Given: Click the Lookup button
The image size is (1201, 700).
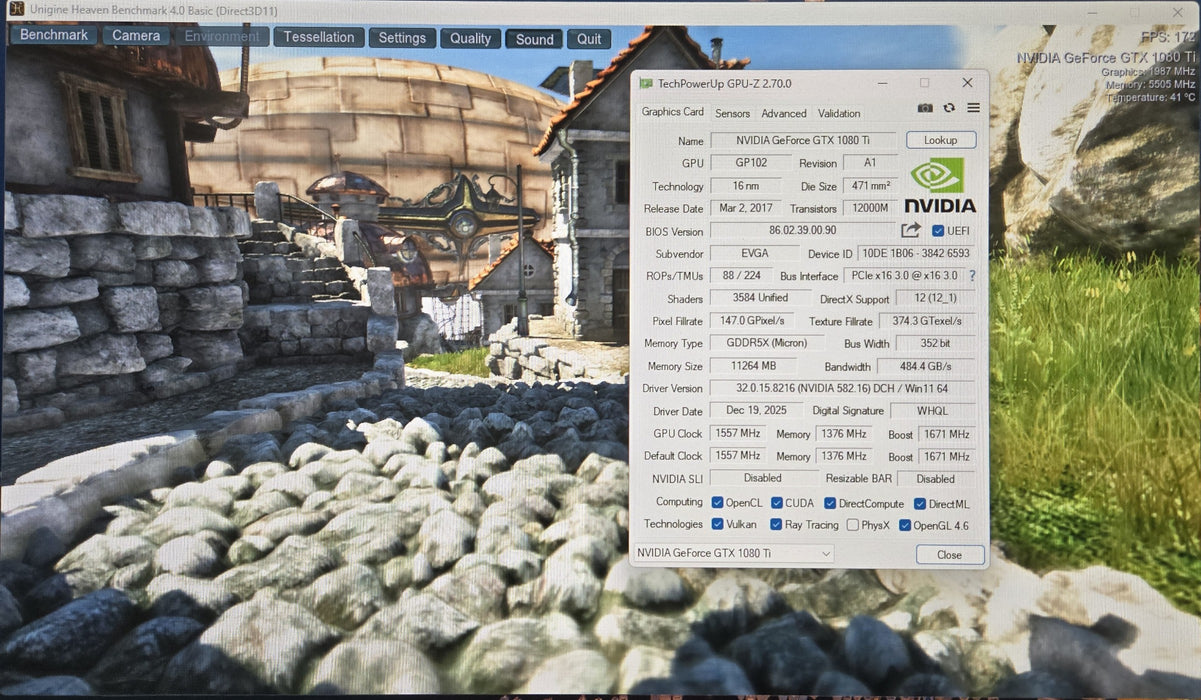Looking at the screenshot, I should [941, 140].
